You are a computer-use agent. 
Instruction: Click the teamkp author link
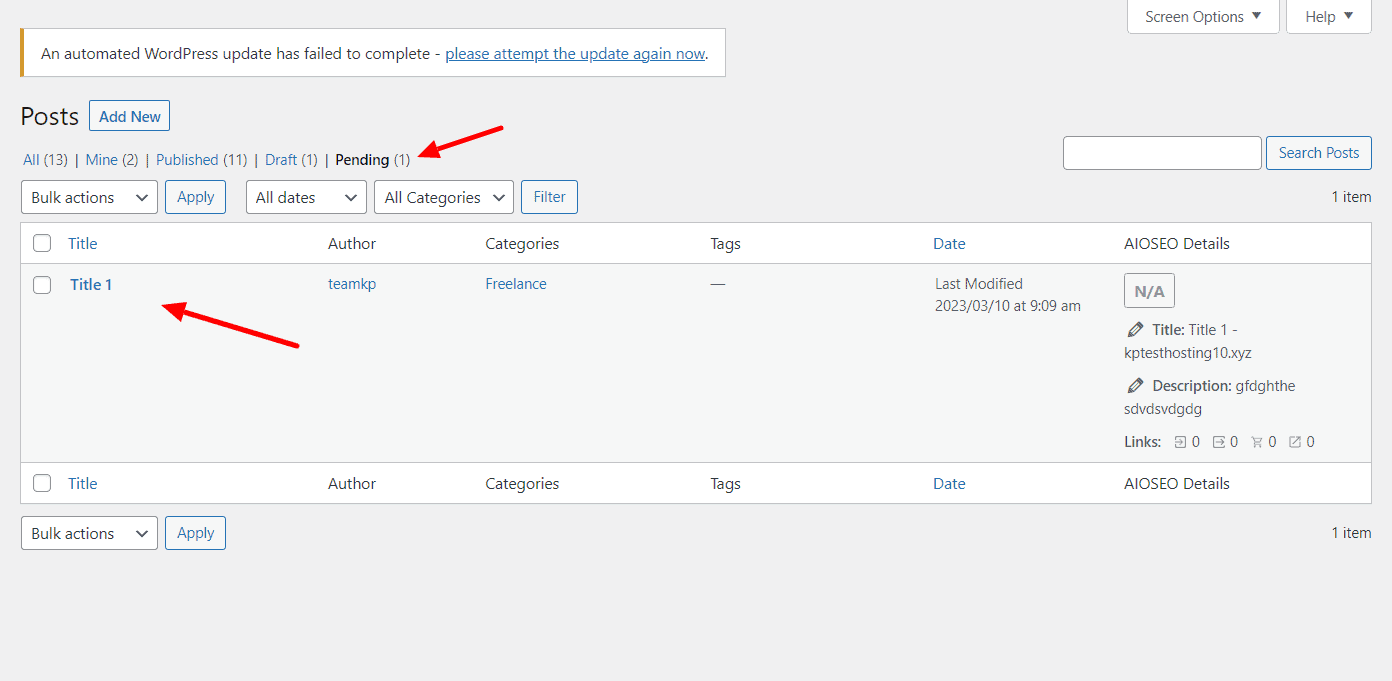[x=352, y=284]
